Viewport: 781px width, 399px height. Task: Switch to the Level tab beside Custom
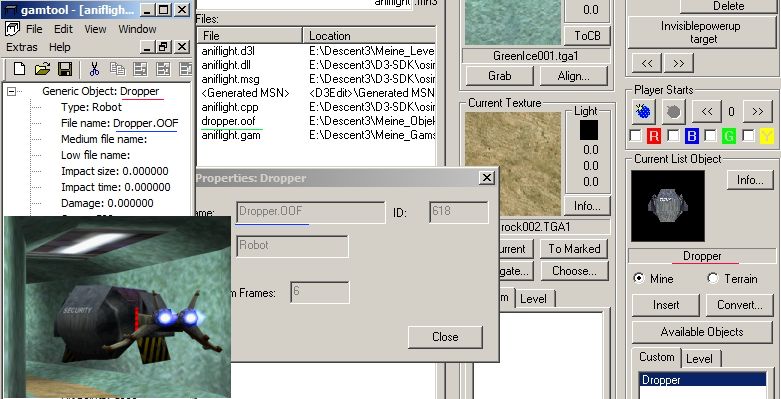tap(699, 359)
